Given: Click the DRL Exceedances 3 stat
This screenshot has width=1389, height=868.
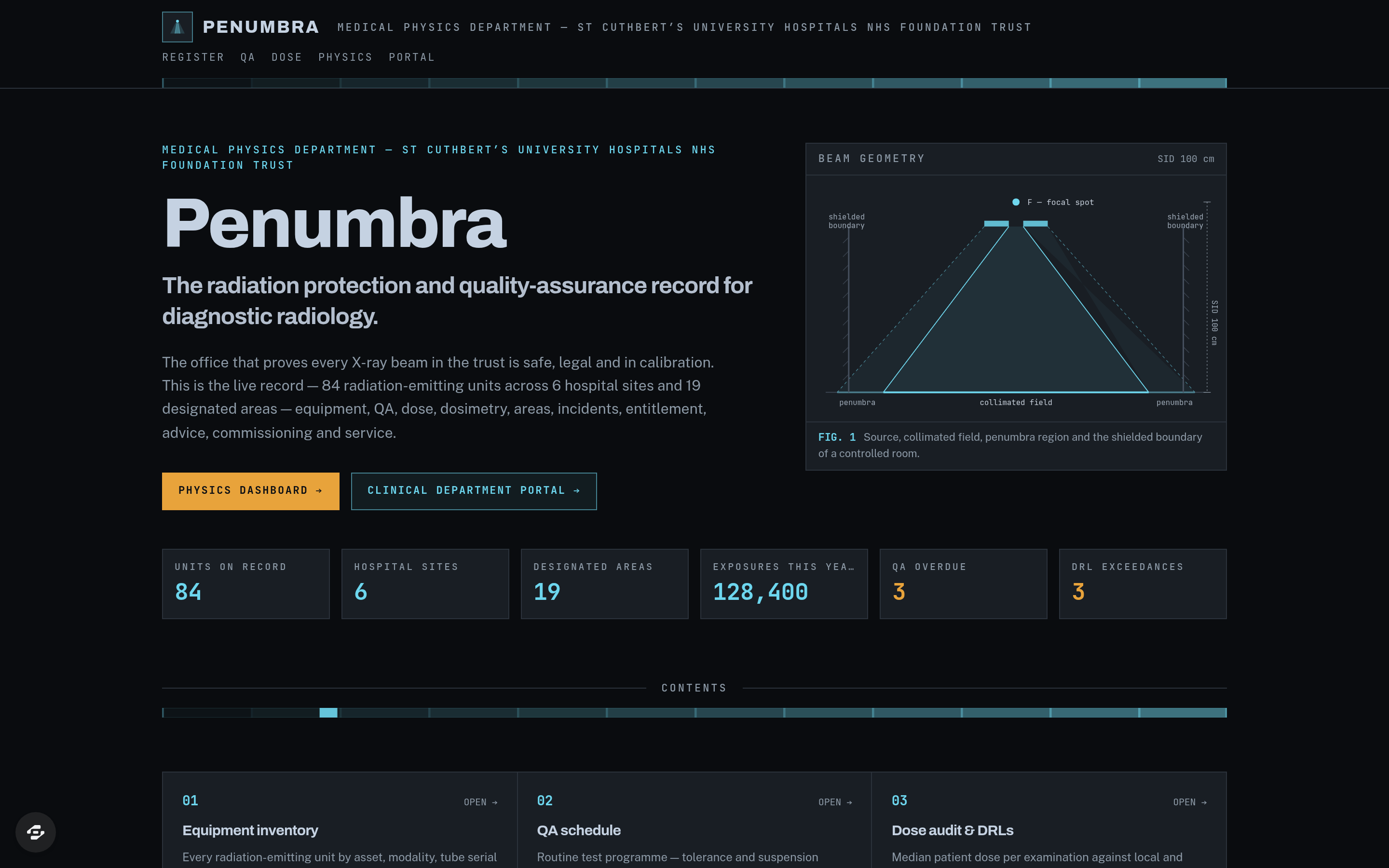Looking at the screenshot, I should click(1143, 584).
